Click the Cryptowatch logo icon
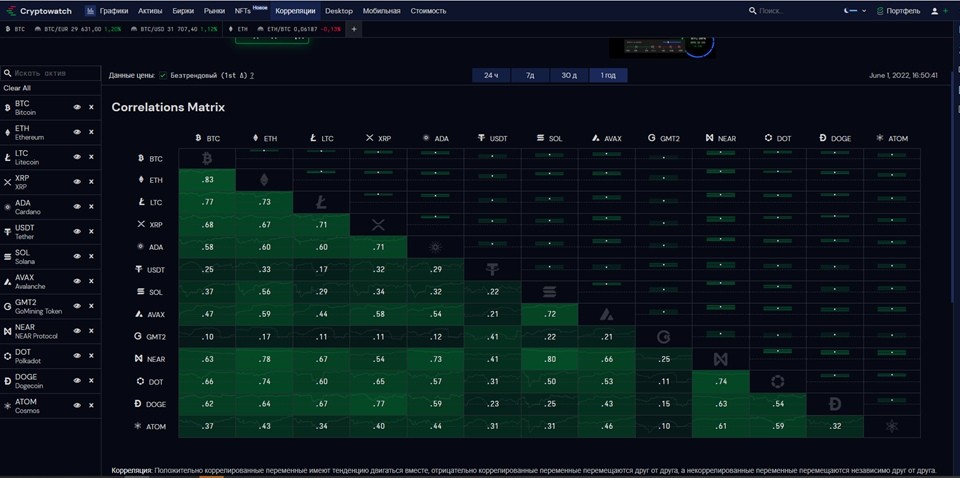The height and width of the screenshot is (478, 960). click(x=11, y=11)
